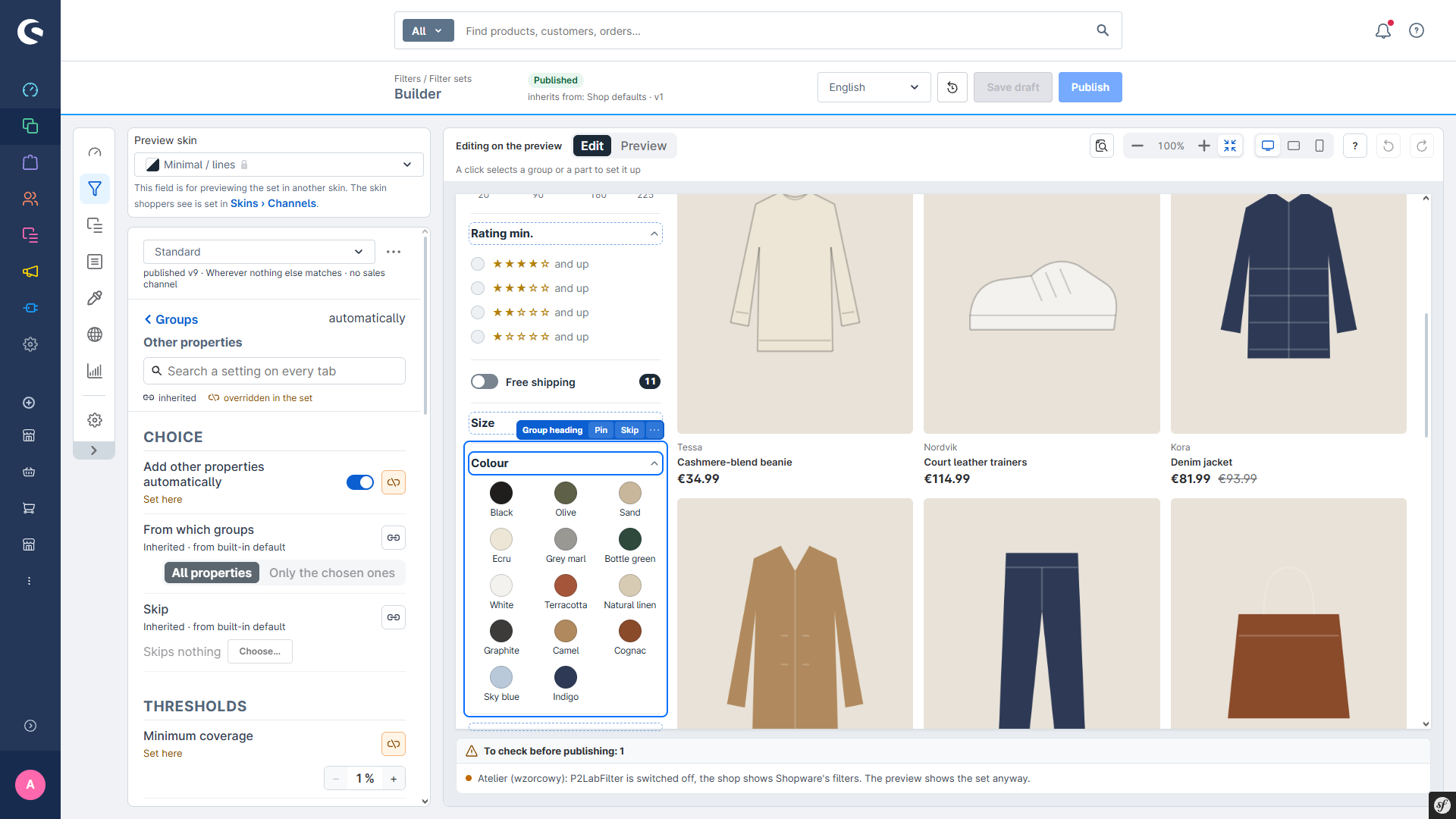Switch to mobile viewport icon
This screenshot has width=1456, height=819.
pos(1319,146)
